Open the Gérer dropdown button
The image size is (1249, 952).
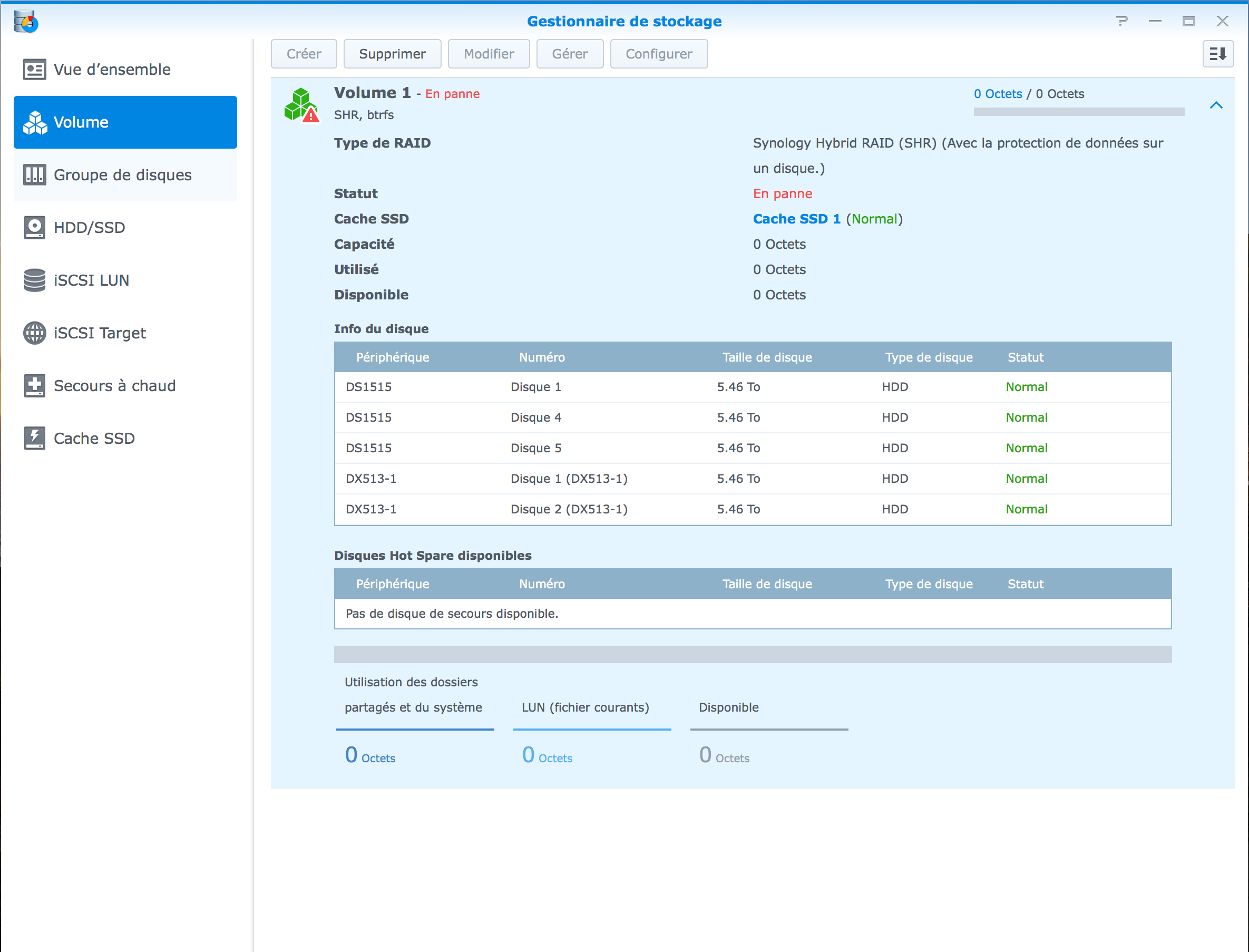(569, 54)
